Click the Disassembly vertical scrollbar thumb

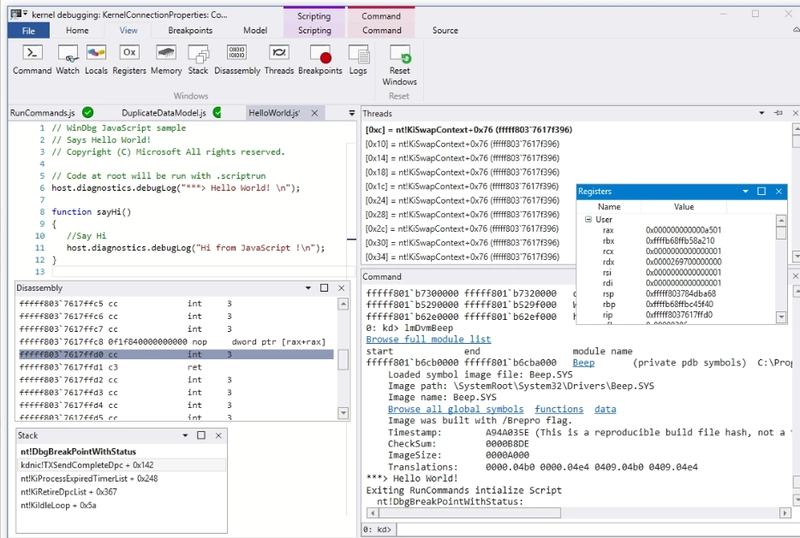coord(343,359)
